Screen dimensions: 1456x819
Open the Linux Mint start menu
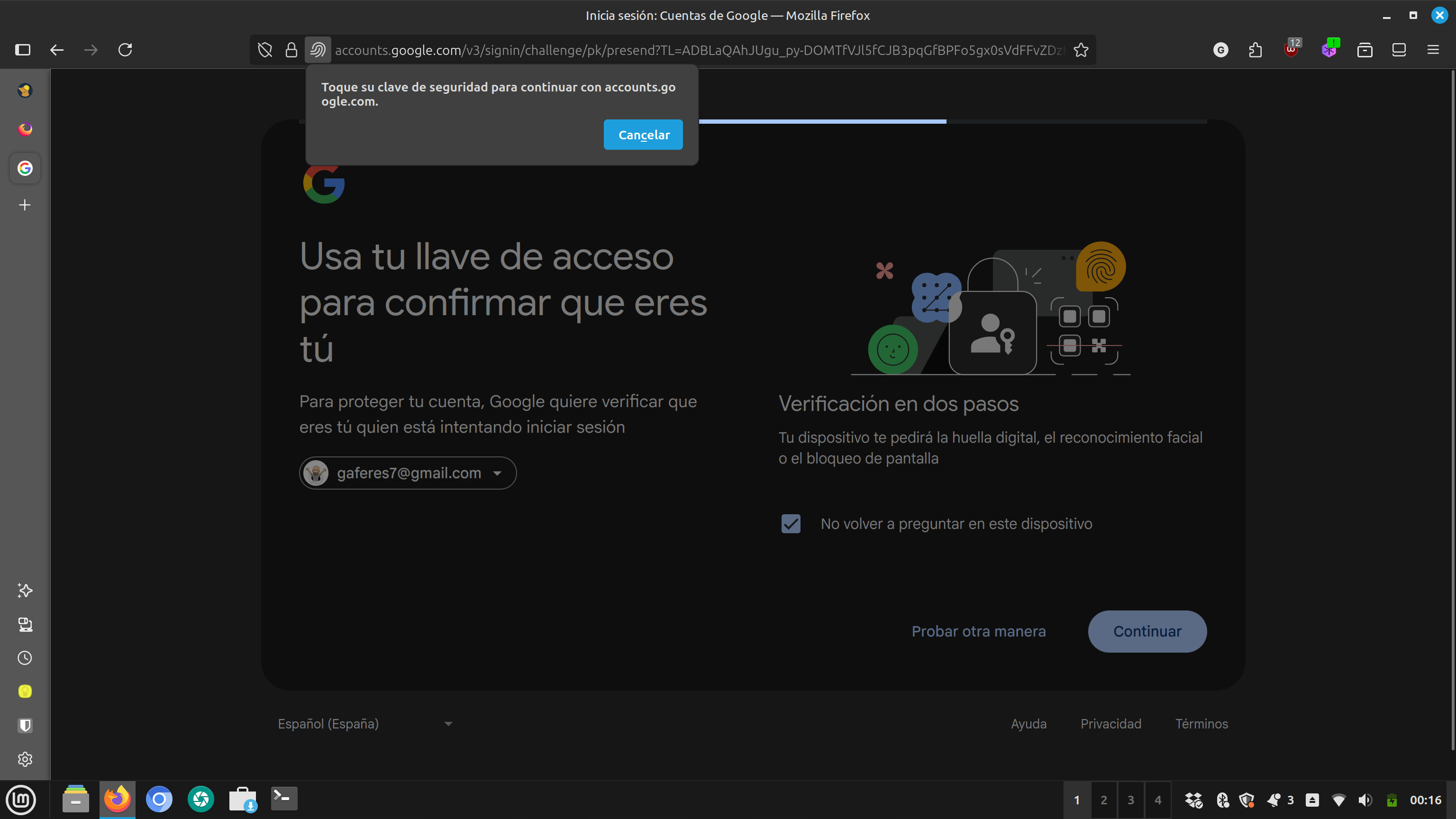click(x=21, y=800)
